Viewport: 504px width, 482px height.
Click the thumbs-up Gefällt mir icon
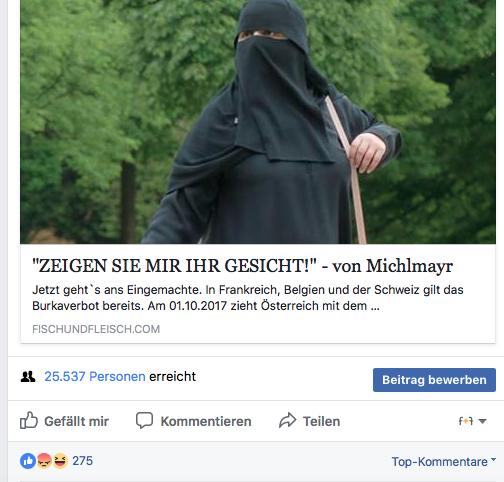pyautogui.click(x=29, y=420)
